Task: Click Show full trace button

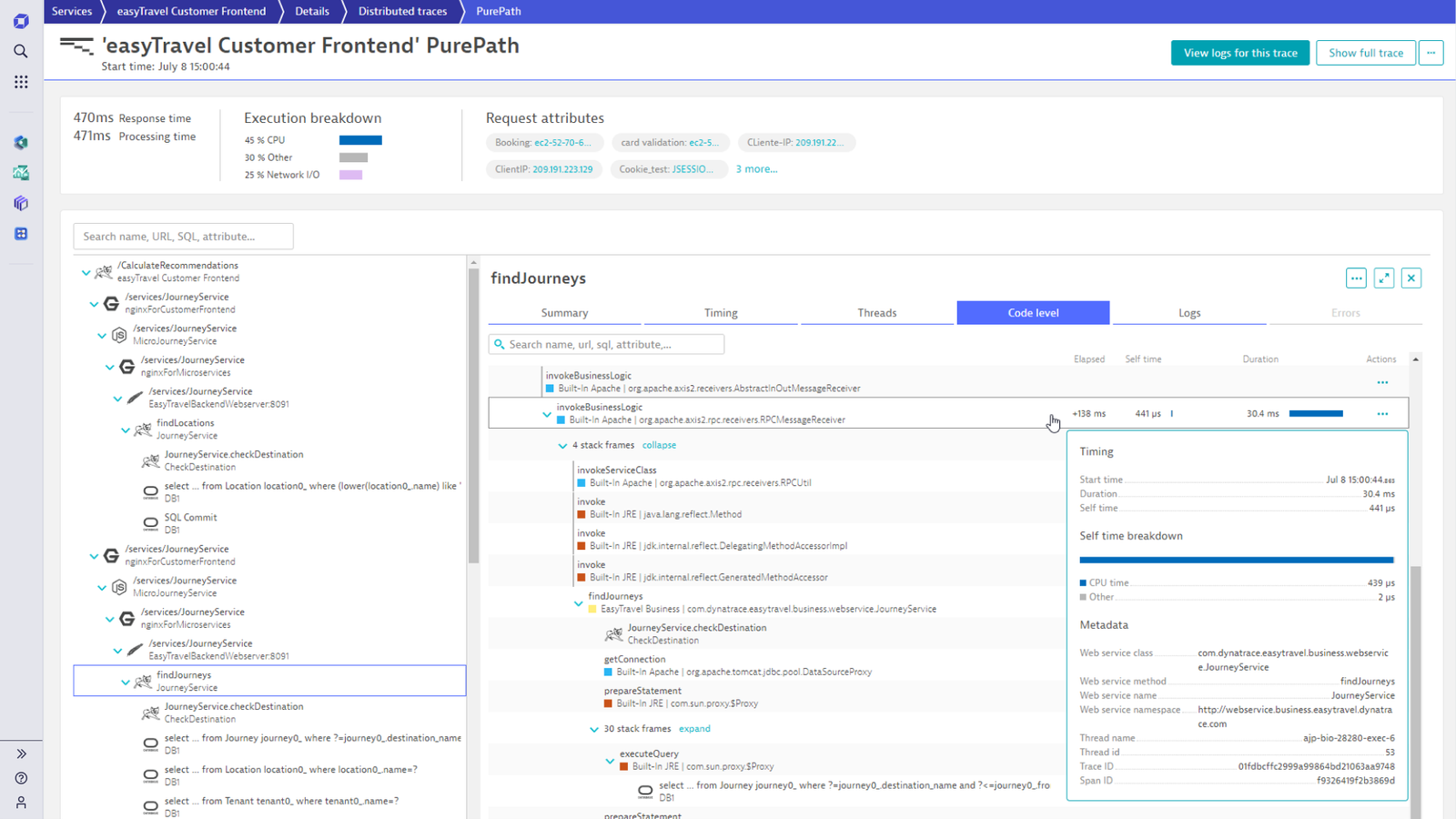Action: coord(1366,53)
